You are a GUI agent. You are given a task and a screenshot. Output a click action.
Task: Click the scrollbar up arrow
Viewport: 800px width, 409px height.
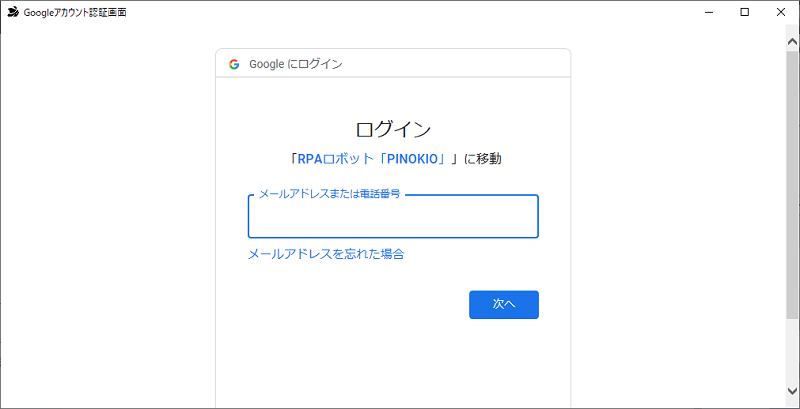click(792, 42)
